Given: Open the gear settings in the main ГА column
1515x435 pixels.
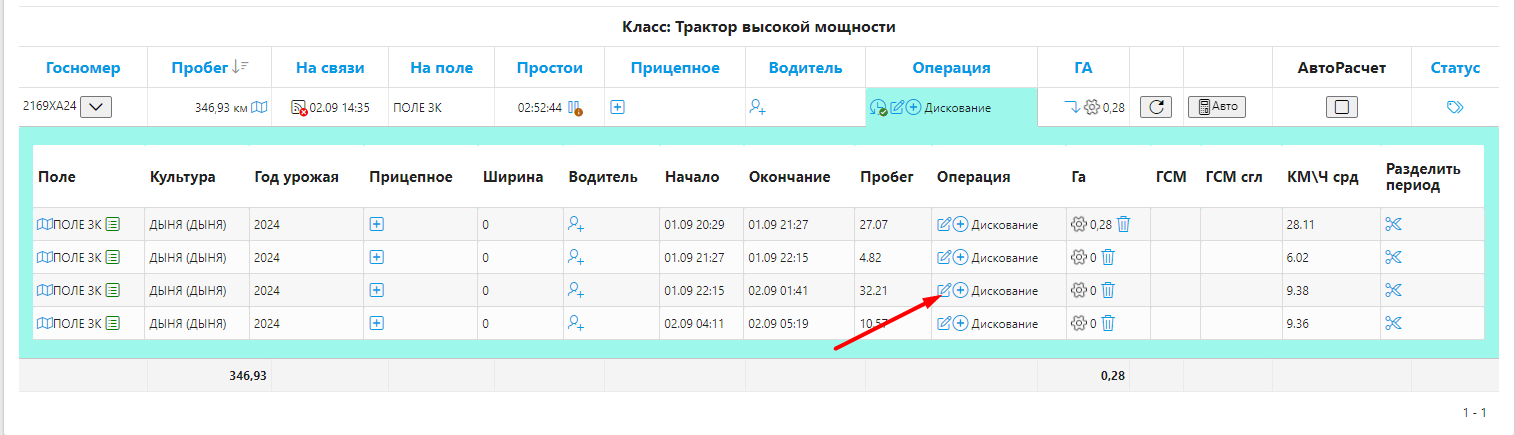Looking at the screenshot, I should [x=1092, y=107].
